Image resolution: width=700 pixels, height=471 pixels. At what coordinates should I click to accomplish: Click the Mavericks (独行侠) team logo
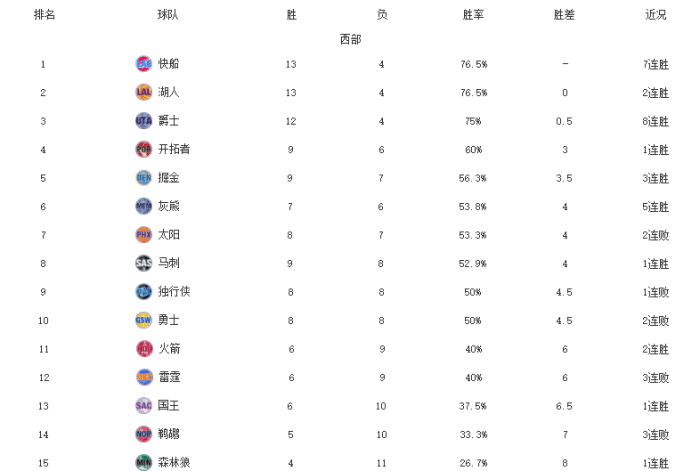coord(144,292)
